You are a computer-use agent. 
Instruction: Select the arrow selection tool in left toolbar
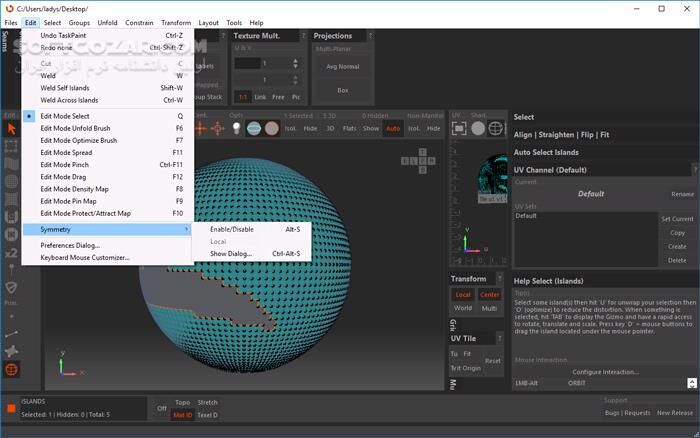pyautogui.click(x=11, y=128)
